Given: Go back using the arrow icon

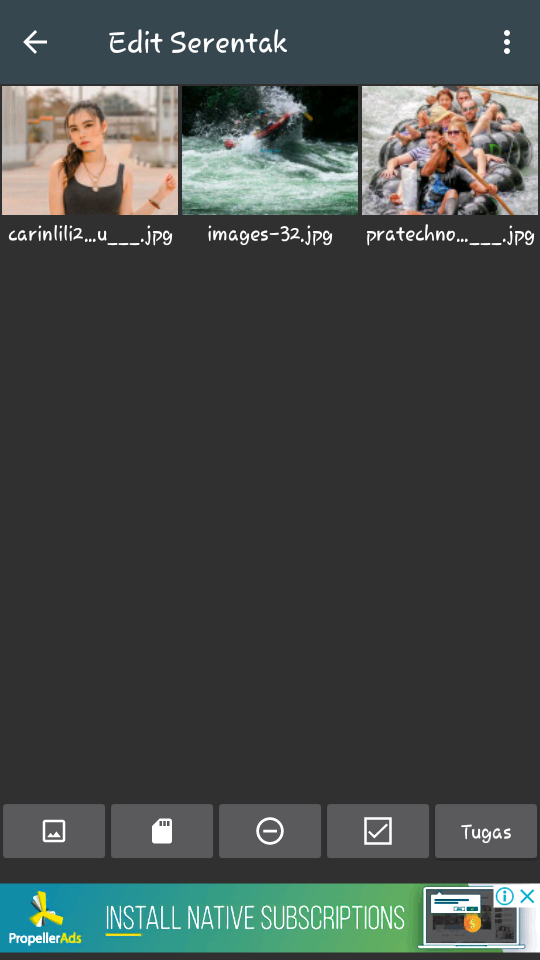Looking at the screenshot, I should pyautogui.click(x=35, y=42).
